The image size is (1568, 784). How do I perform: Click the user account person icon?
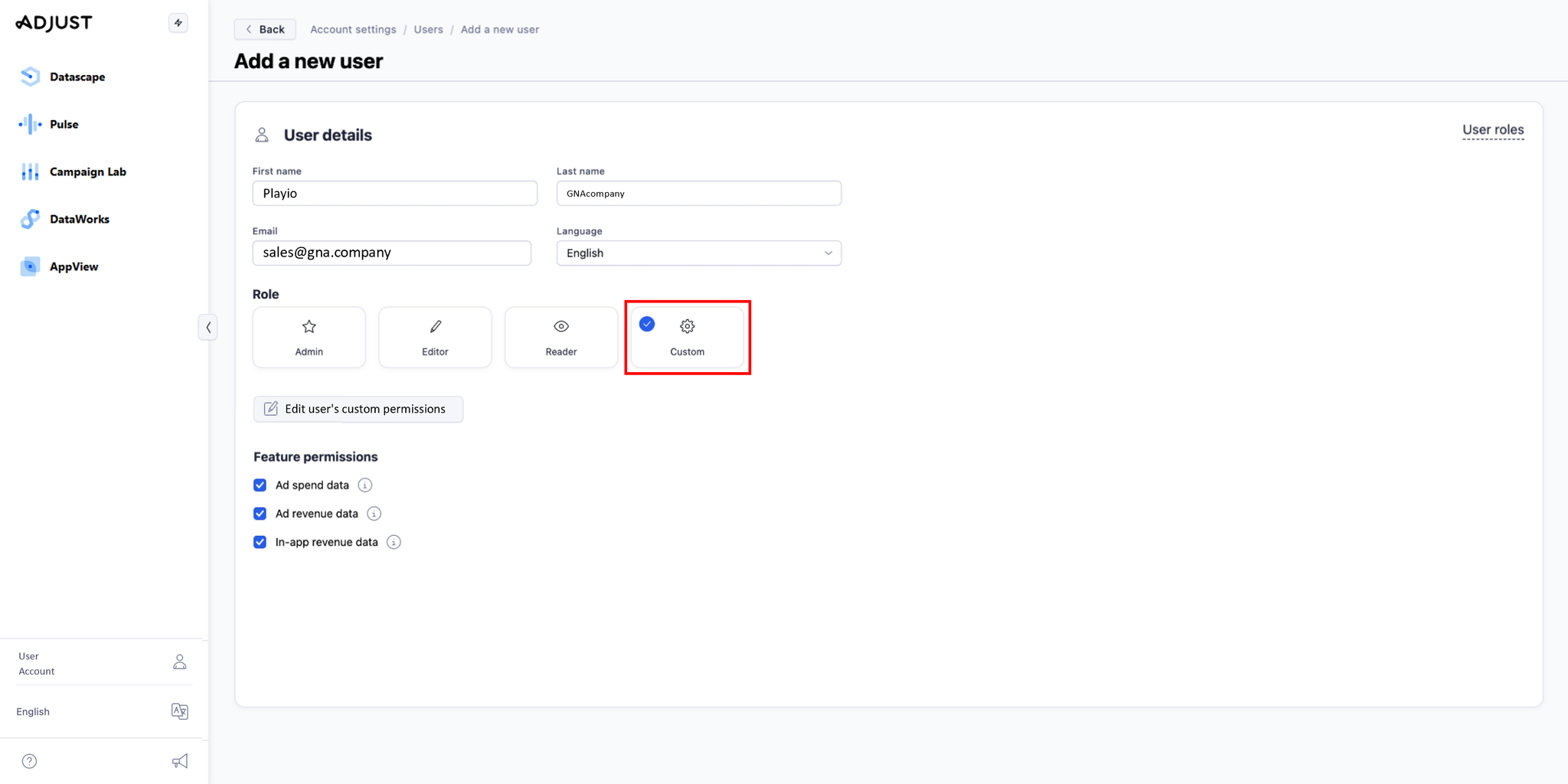(180, 662)
